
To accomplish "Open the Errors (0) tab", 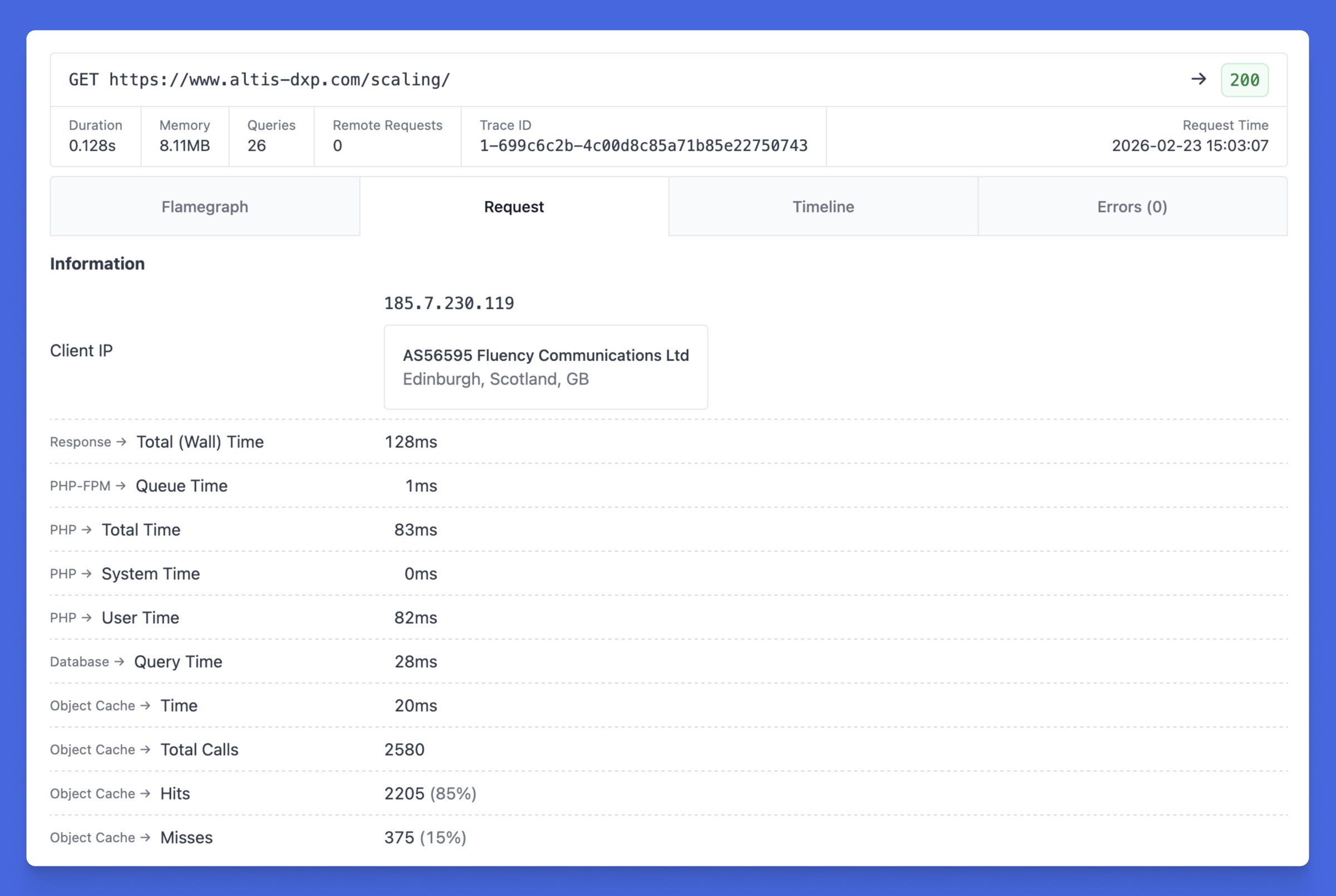I will (x=1132, y=206).
